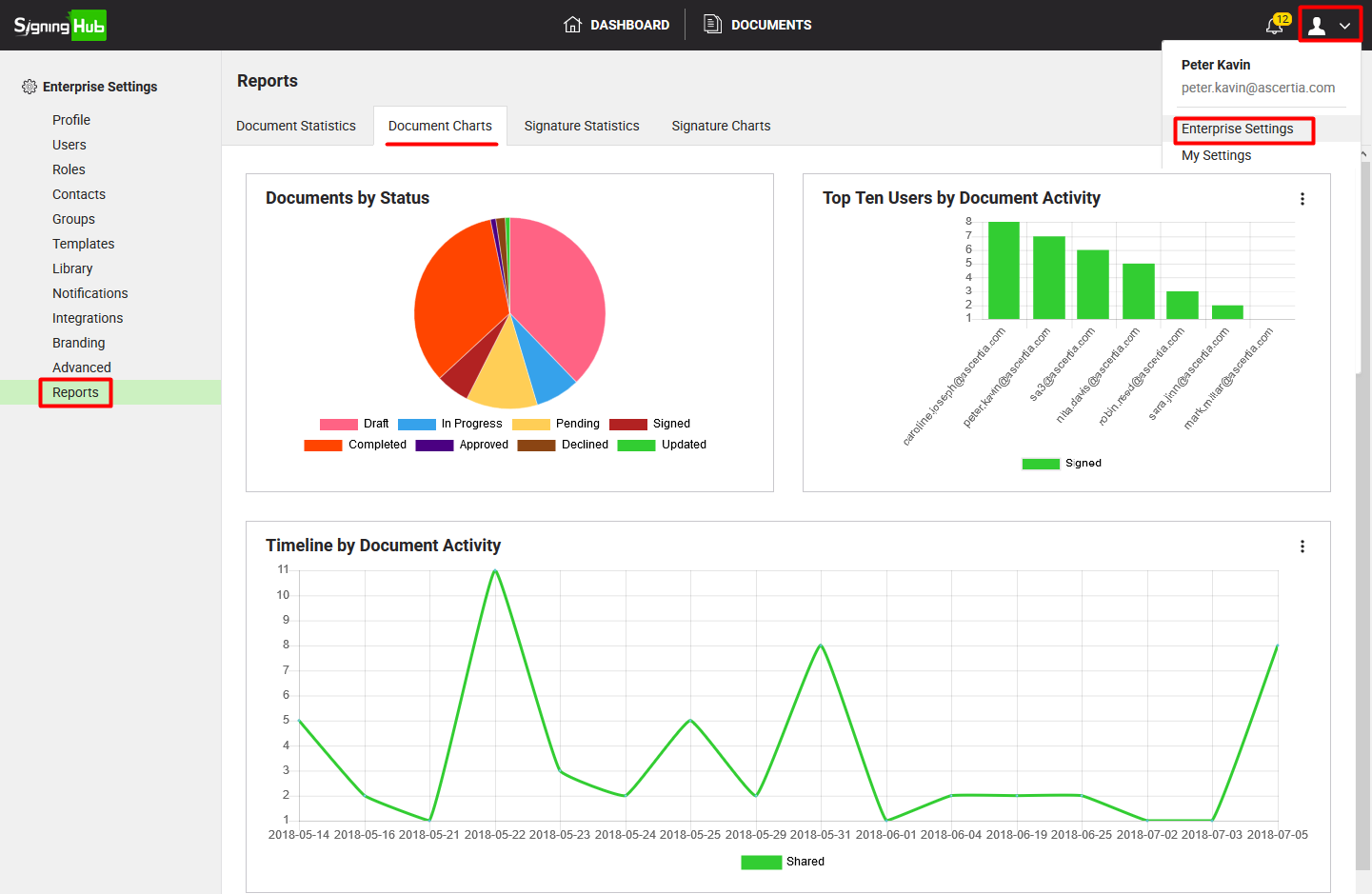1372x894 pixels.
Task: Click the In Progress blue color swatch
Action: (417, 425)
